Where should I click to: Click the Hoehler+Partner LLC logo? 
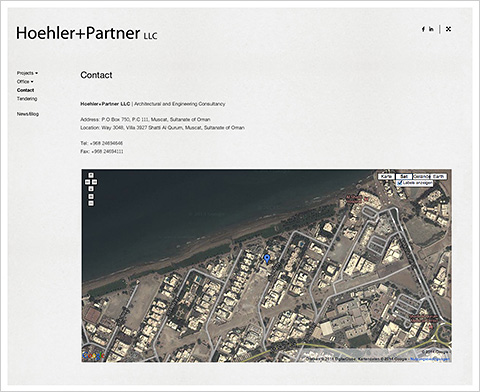coord(87,33)
